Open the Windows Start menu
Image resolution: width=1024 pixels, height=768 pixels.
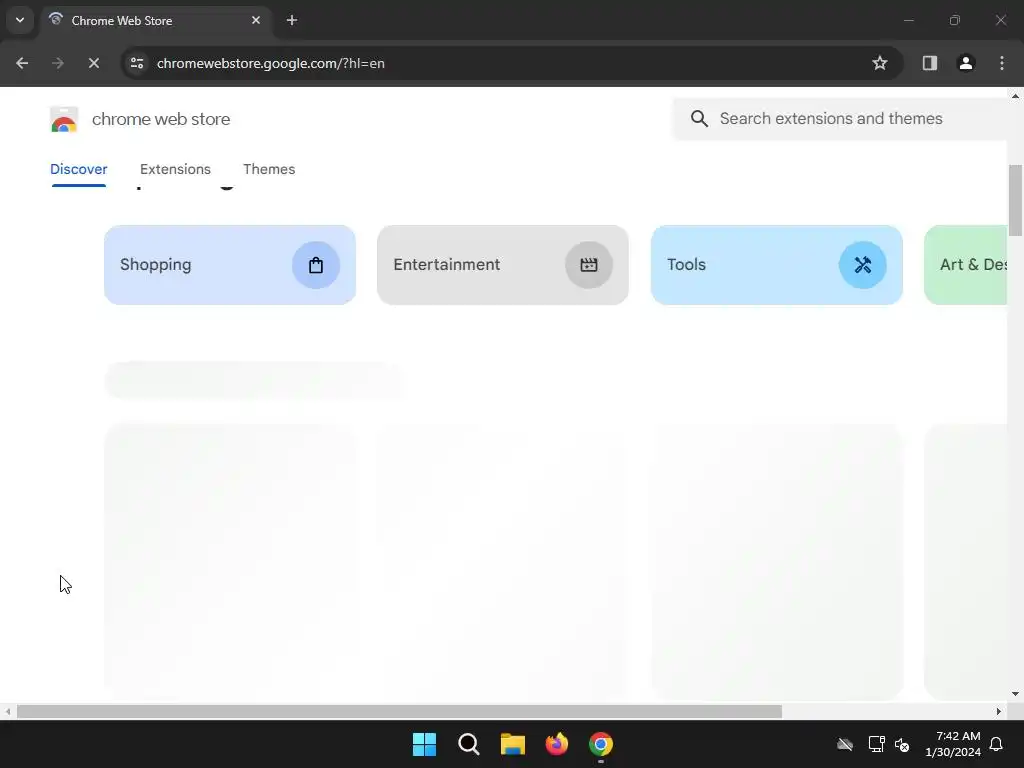tap(424, 744)
